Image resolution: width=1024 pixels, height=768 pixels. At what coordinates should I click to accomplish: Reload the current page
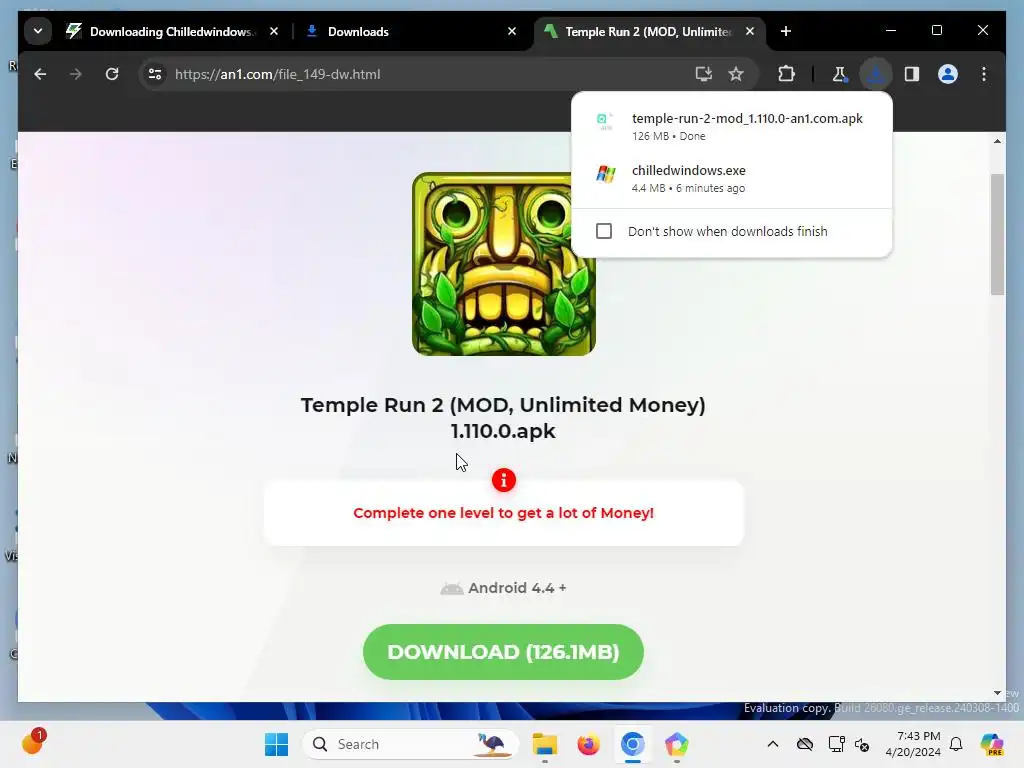(x=112, y=74)
